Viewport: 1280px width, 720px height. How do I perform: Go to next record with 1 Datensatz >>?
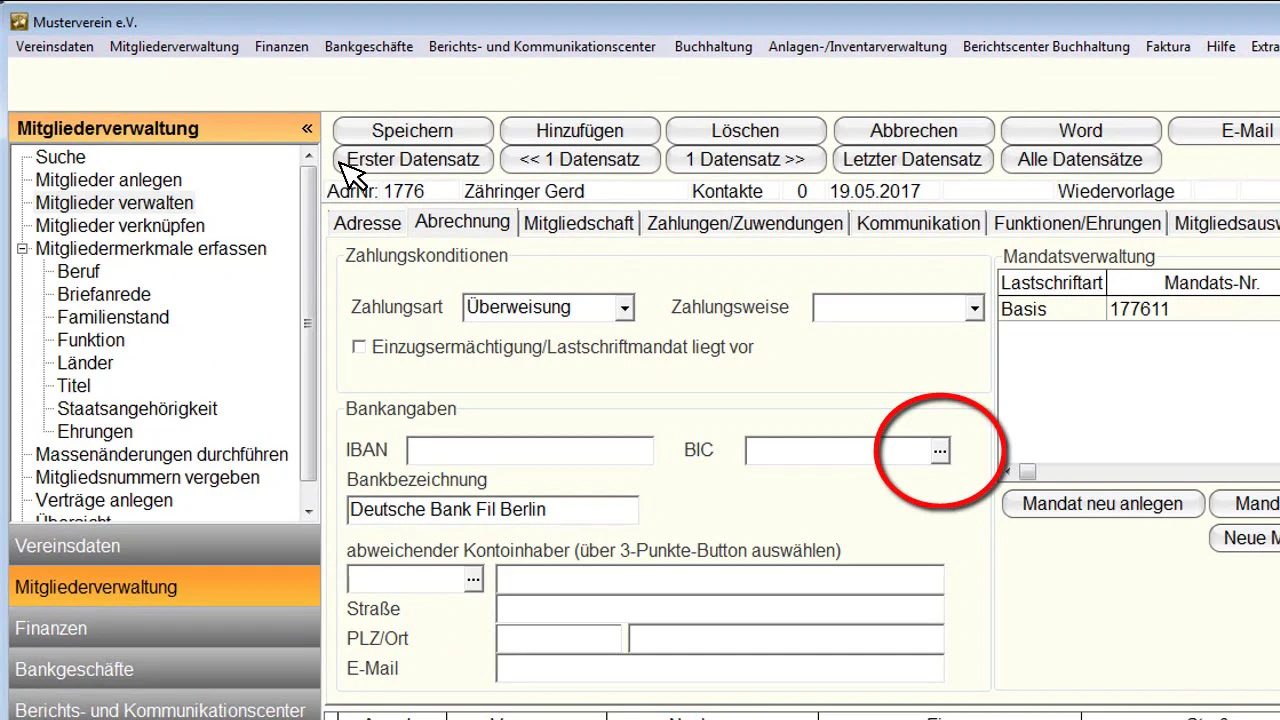tap(745, 159)
